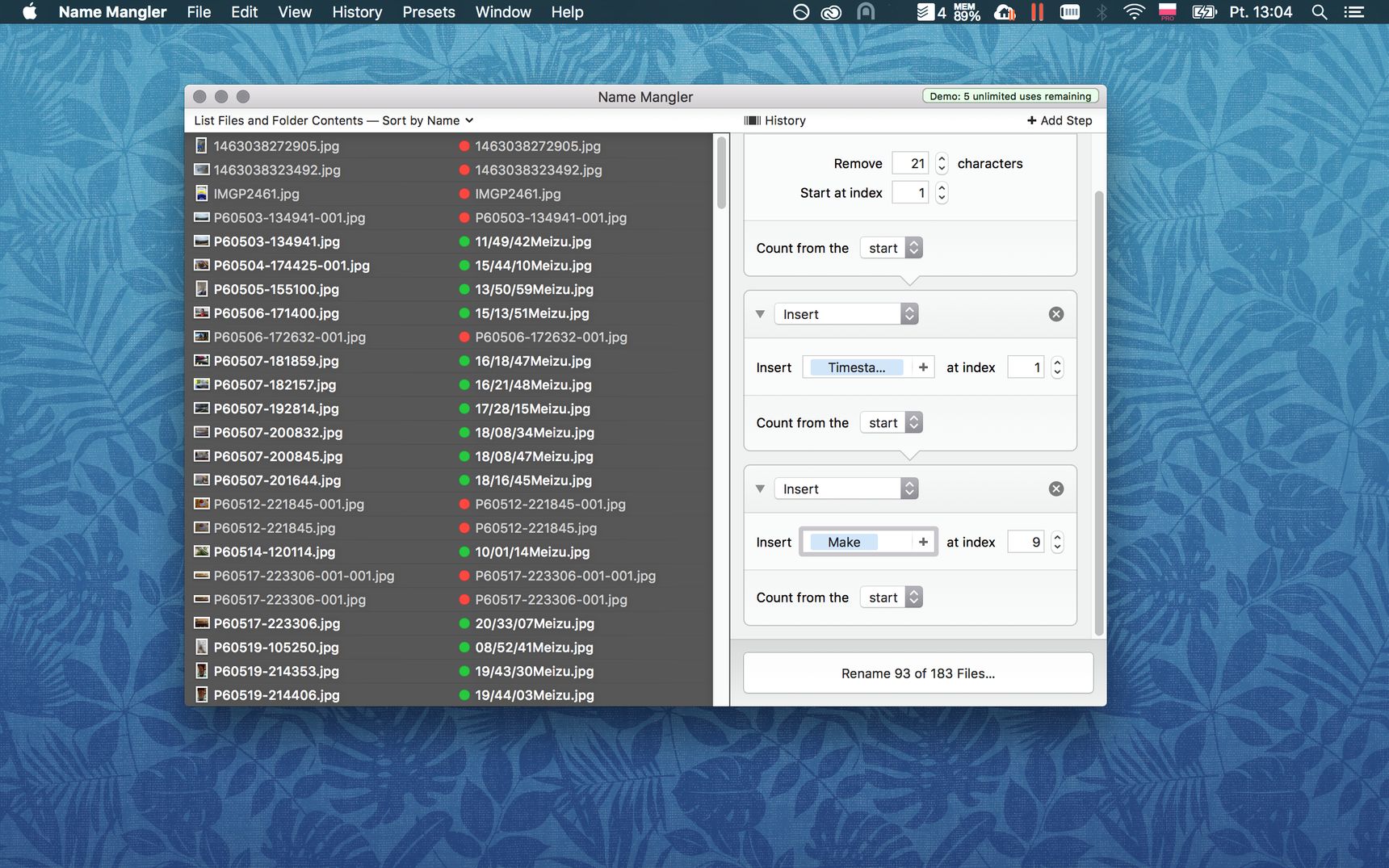
Task: Open Notification Center list icon
Action: click(1353, 12)
